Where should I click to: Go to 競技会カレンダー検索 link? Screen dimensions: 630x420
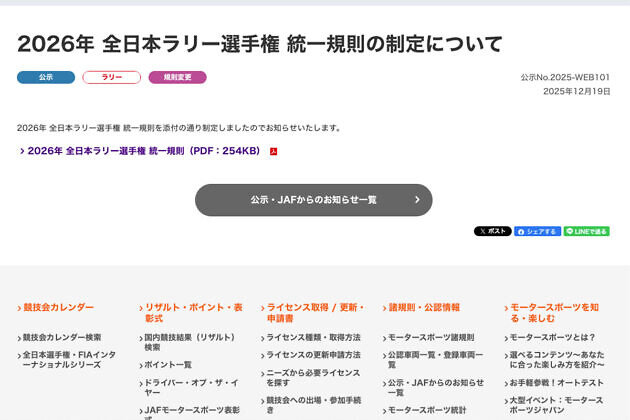coord(62,338)
